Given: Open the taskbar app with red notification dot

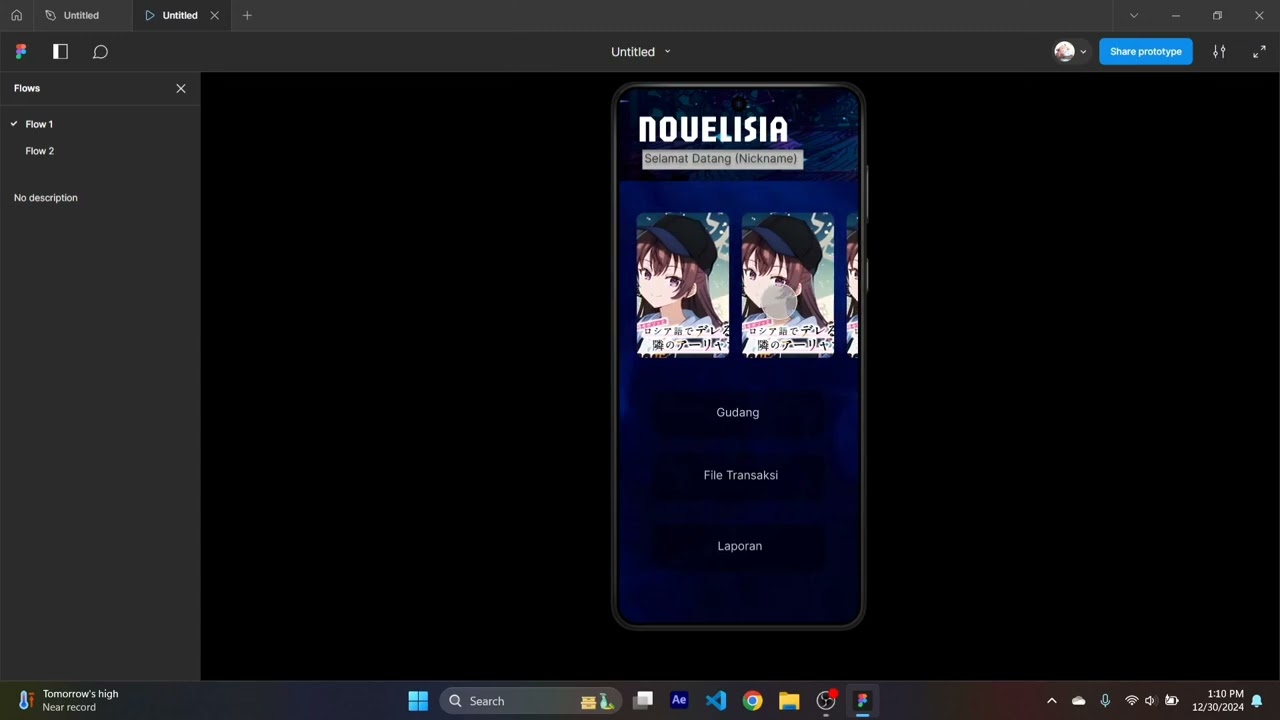Looking at the screenshot, I should point(826,701).
